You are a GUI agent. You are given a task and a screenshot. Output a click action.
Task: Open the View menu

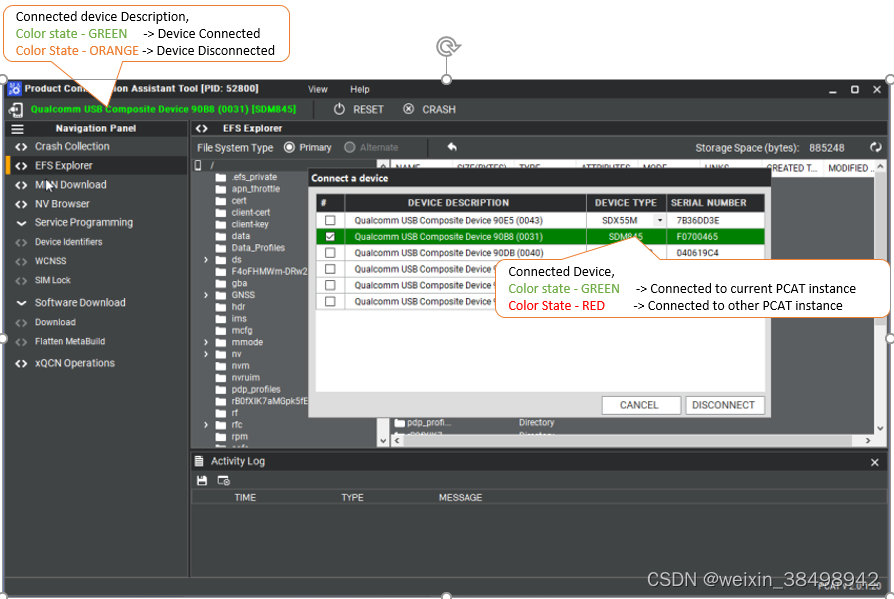coord(318,89)
